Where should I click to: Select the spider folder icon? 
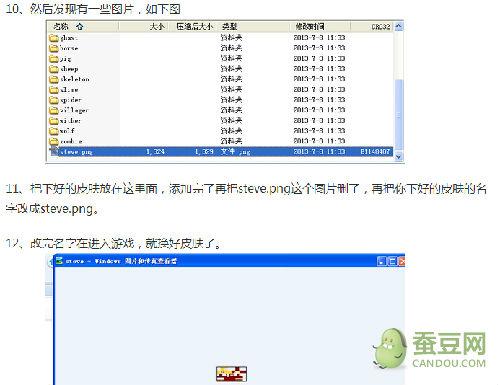[x=54, y=100]
